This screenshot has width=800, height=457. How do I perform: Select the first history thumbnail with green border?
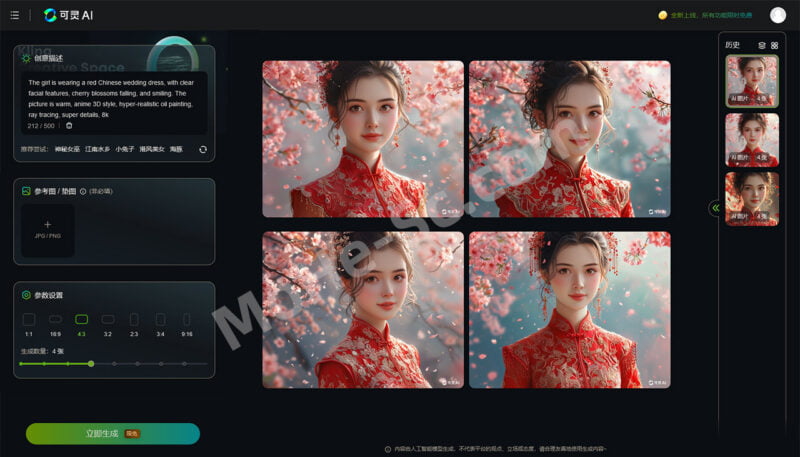752,81
